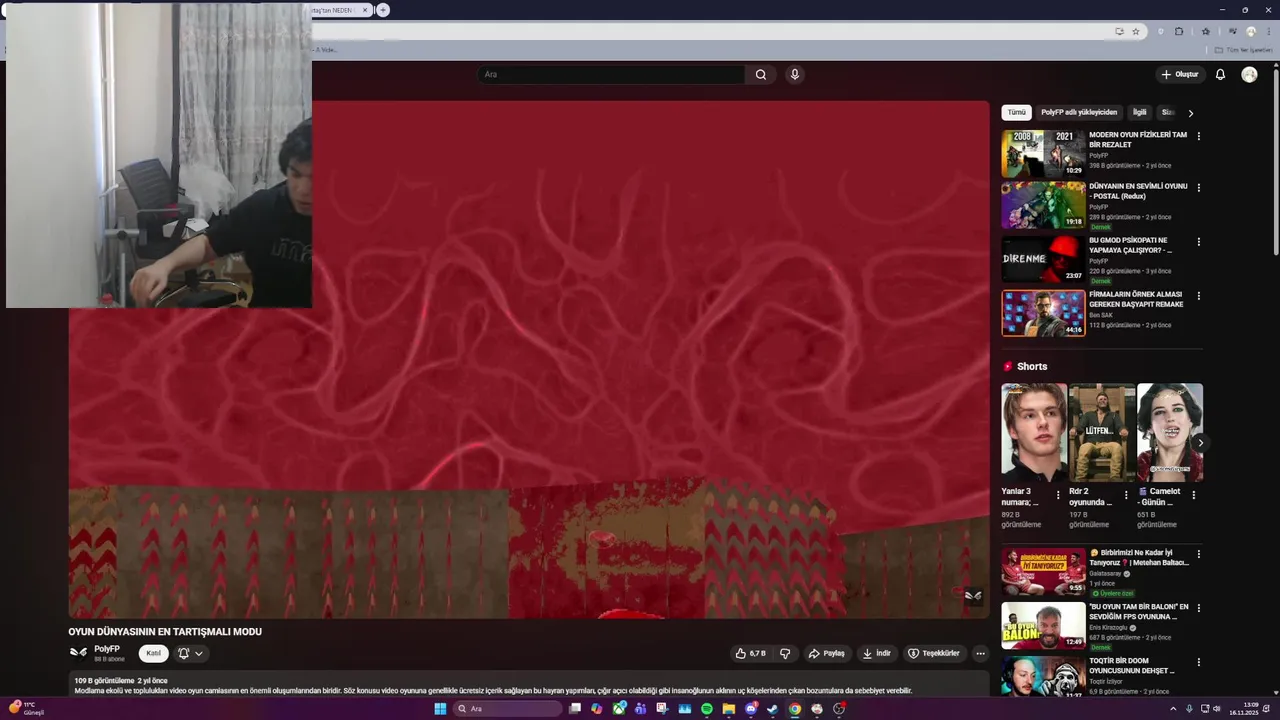
Task: Open BU OYUN TAM BİR BALON video
Action: (x=1043, y=625)
